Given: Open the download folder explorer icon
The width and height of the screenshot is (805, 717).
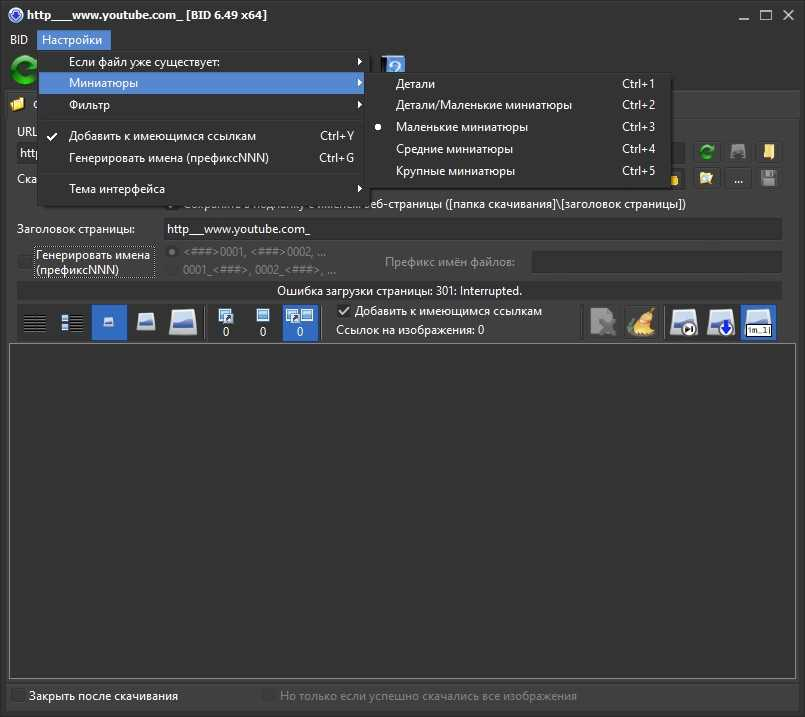Looking at the screenshot, I should [x=707, y=178].
